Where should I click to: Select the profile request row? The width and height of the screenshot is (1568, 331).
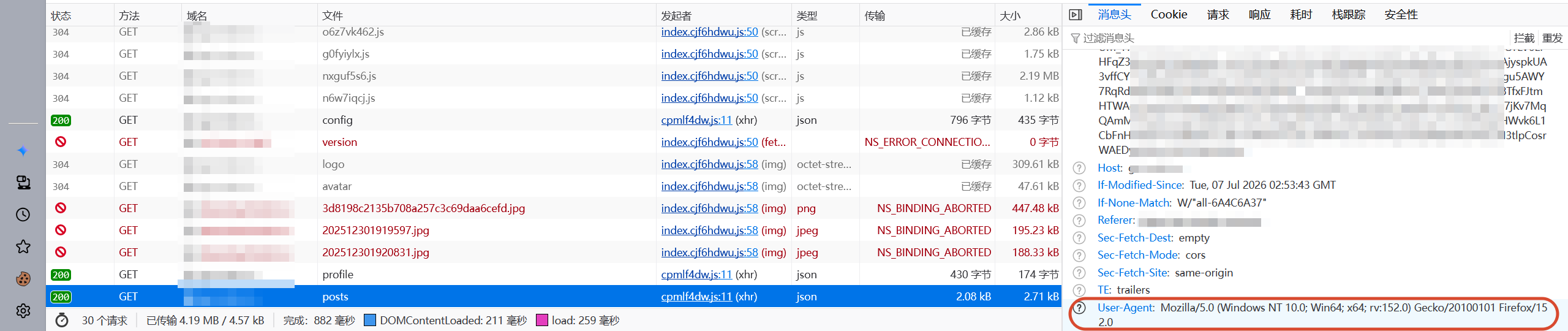[x=554, y=275]
